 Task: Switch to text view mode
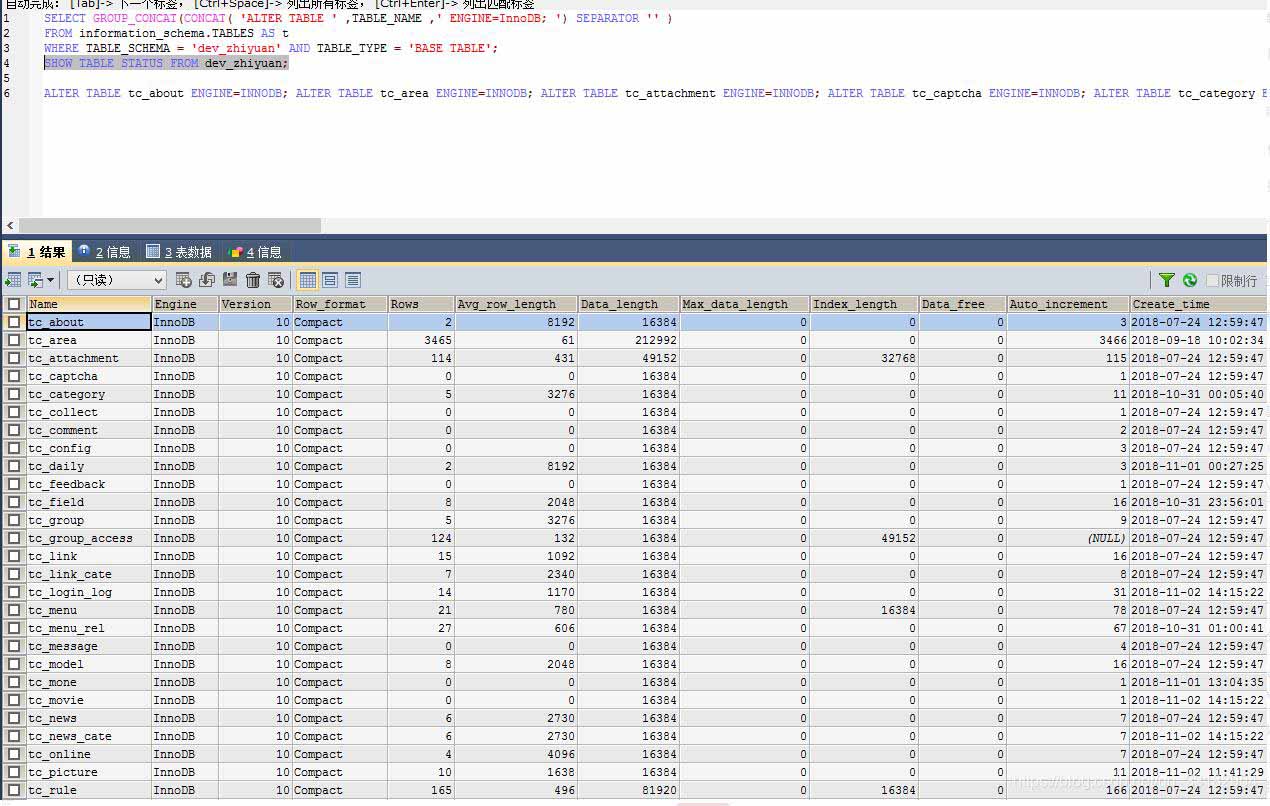point(353,280)
